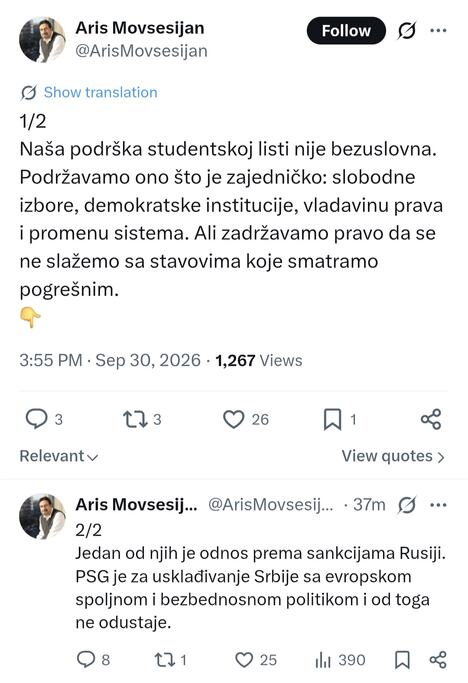The image size is (468, 683).
Task: Click the Follow button
Action: pos(346,30)
